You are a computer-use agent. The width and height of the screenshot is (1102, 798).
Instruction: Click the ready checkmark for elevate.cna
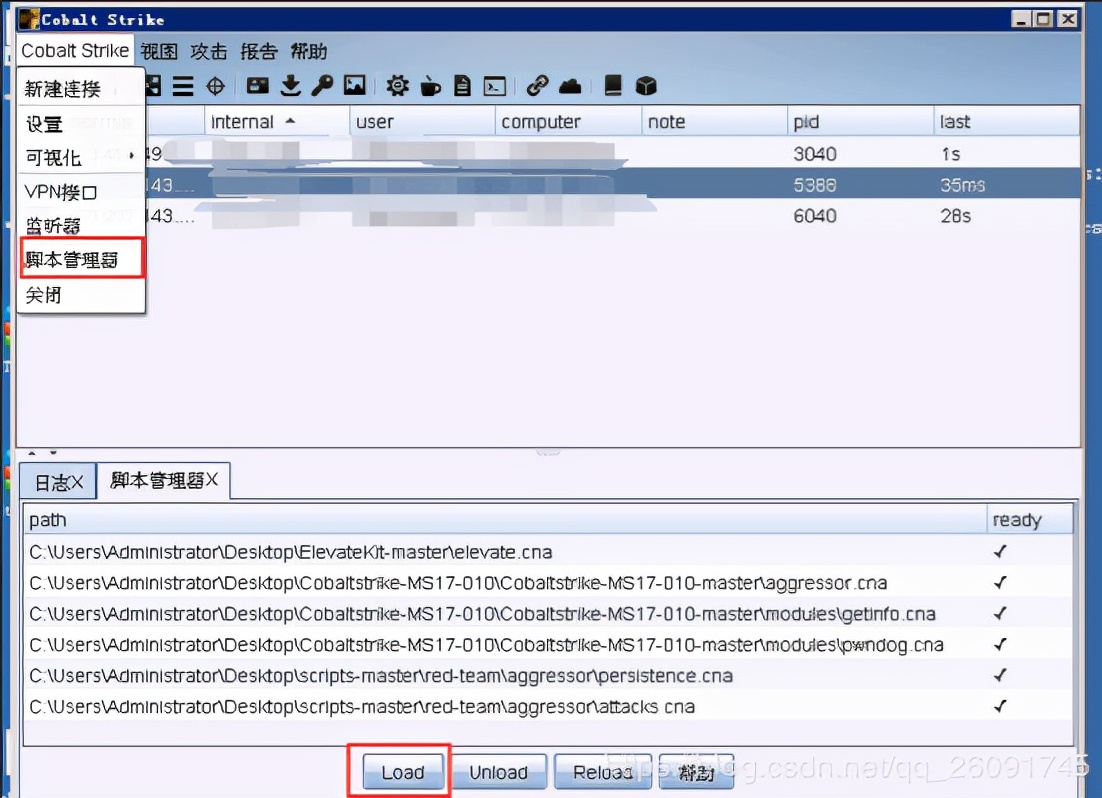point(1000,552)
